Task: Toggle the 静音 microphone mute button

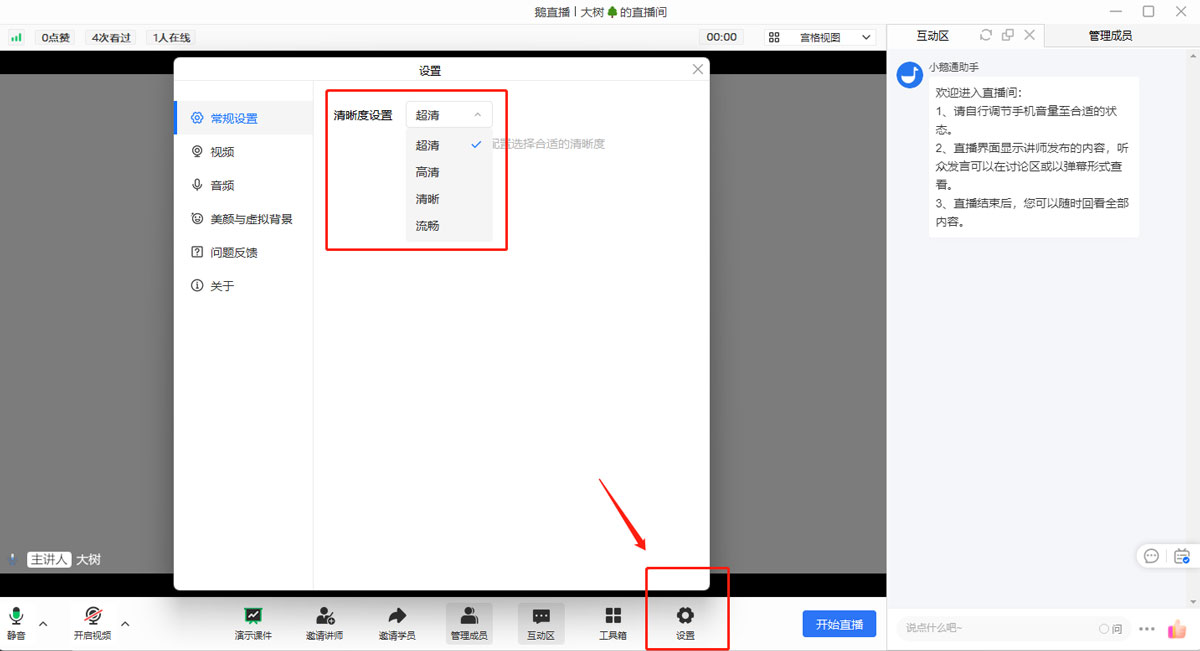Action: 17,616
